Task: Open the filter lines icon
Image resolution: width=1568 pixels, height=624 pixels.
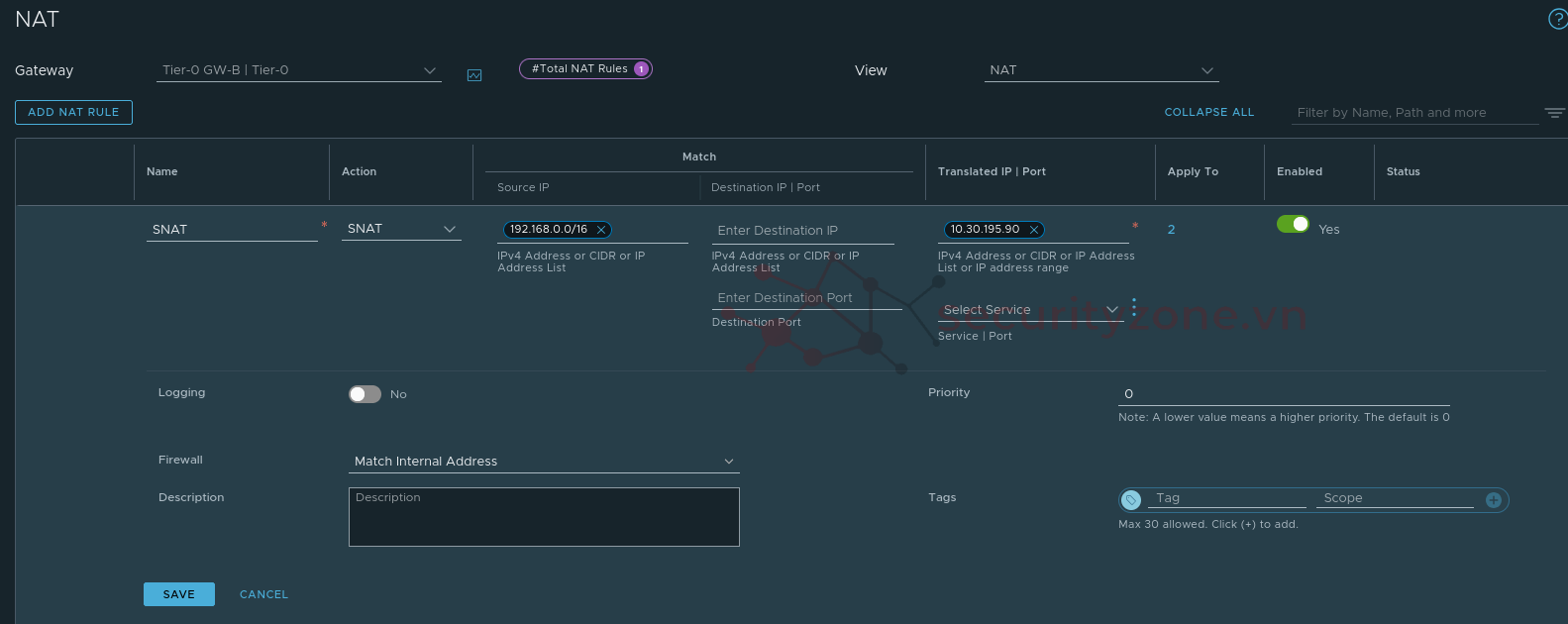Action: [1554, 113]
